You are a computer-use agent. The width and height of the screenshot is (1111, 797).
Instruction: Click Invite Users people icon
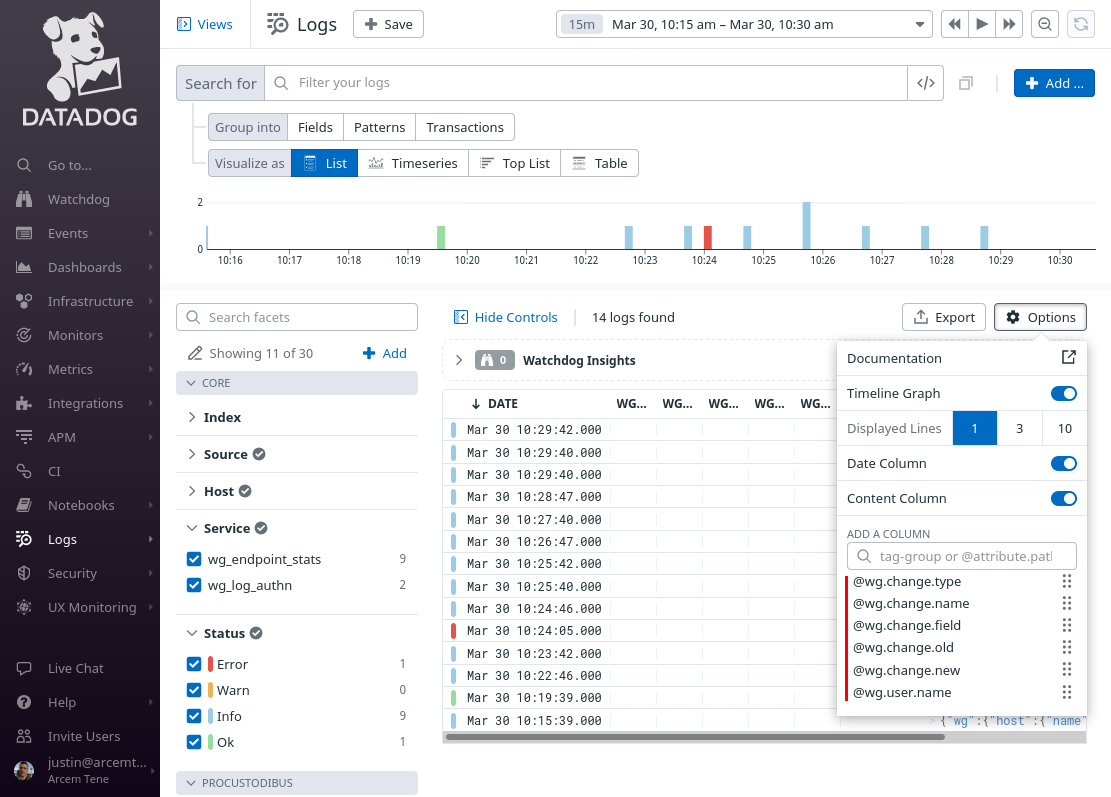pos(24,736)
